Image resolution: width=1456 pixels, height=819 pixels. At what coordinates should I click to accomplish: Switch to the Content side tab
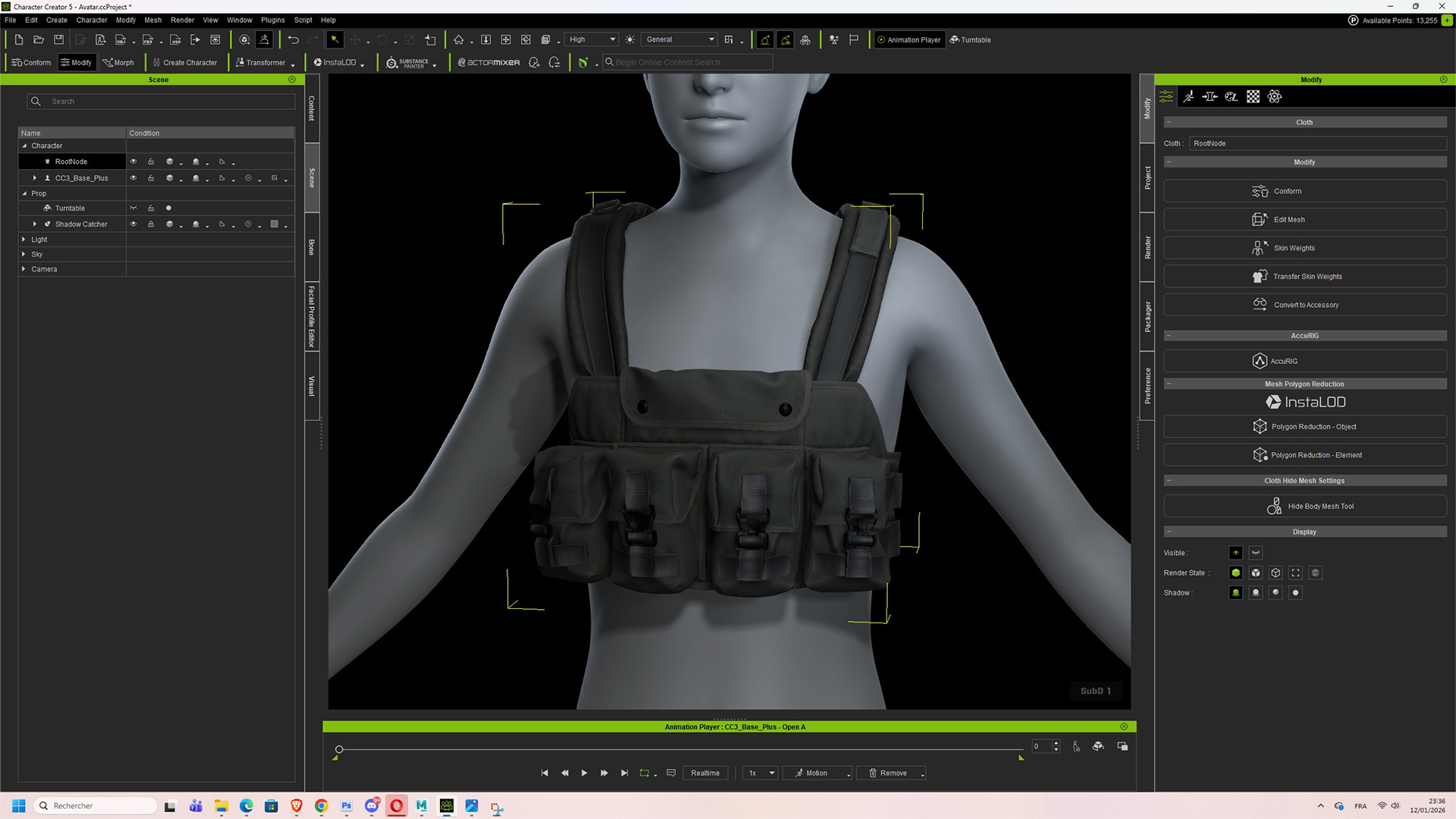(311, 108)
